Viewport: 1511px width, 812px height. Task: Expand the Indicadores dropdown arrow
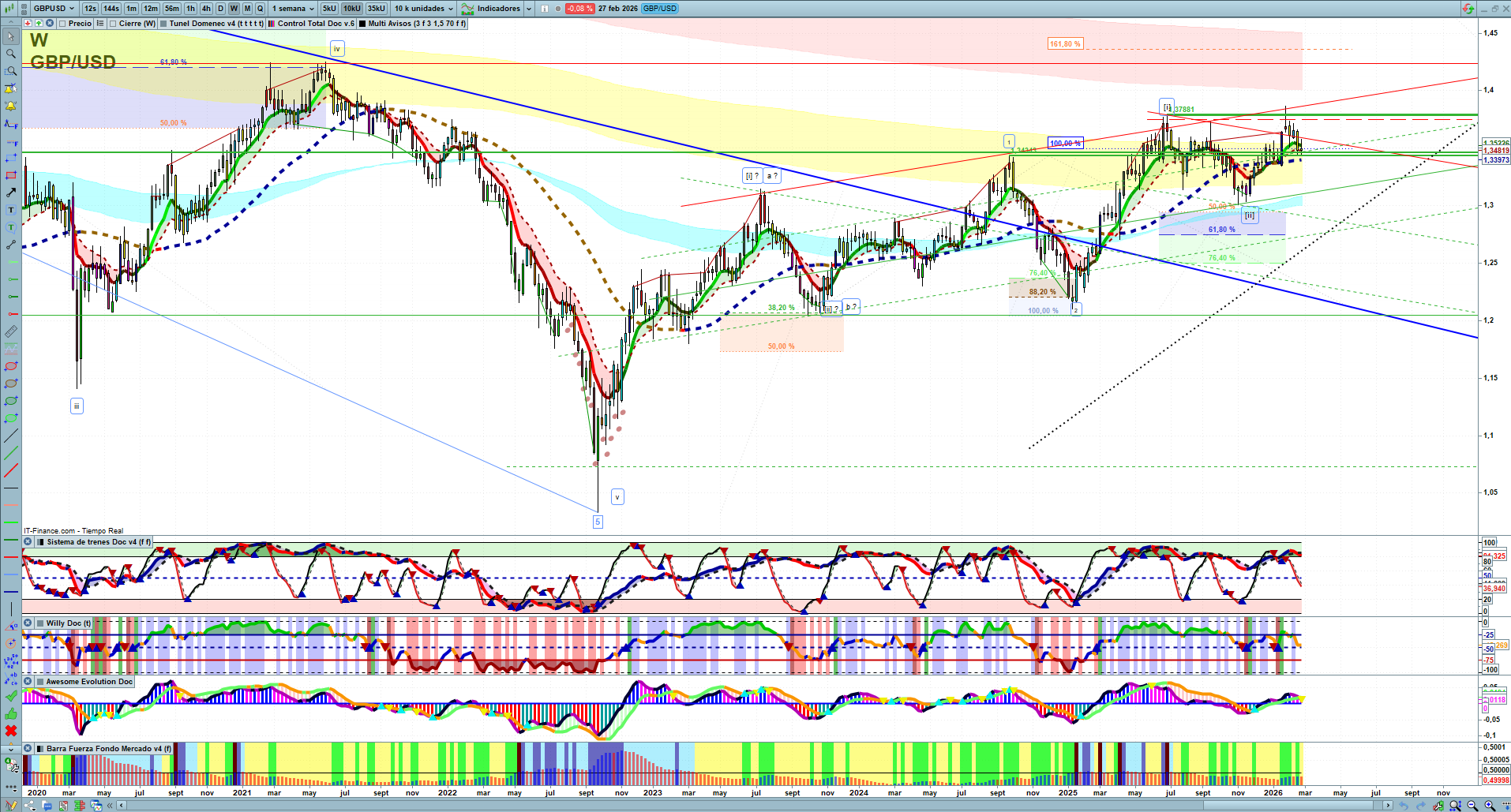point(529,9)
